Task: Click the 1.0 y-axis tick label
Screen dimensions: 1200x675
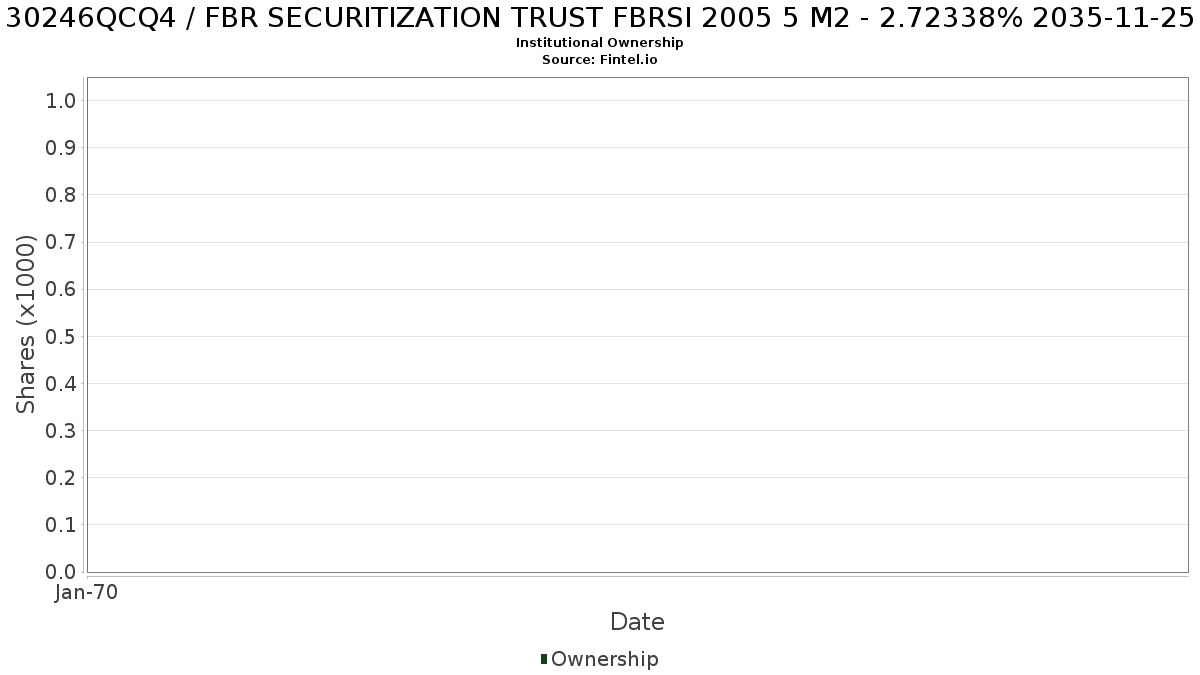Action: [61, 100]
